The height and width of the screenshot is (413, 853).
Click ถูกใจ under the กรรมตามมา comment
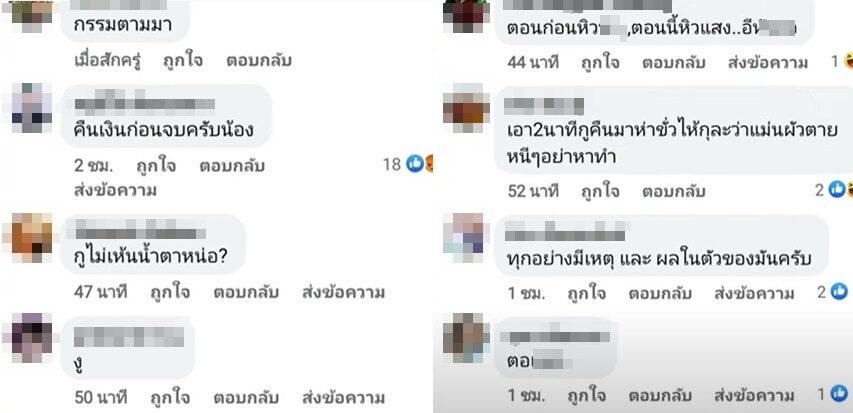point(183,60)
